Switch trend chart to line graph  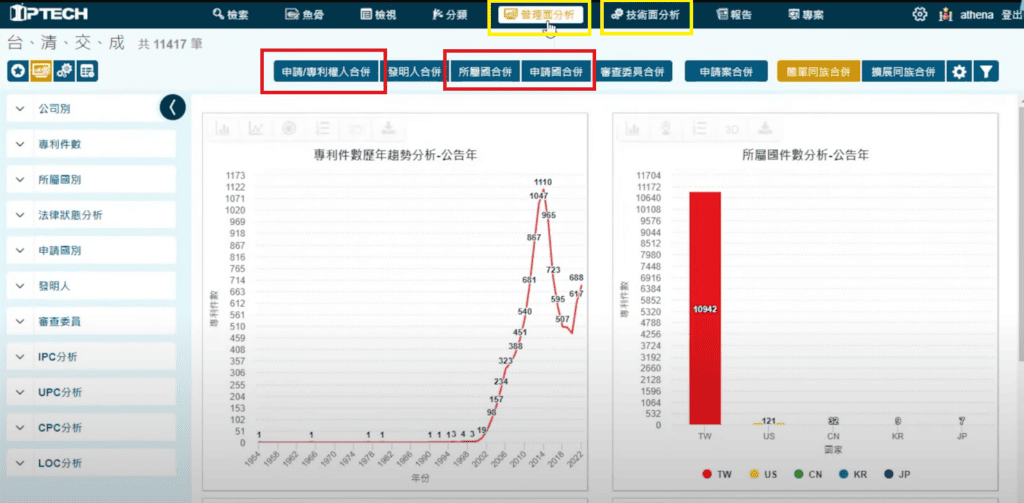[257, 128]
